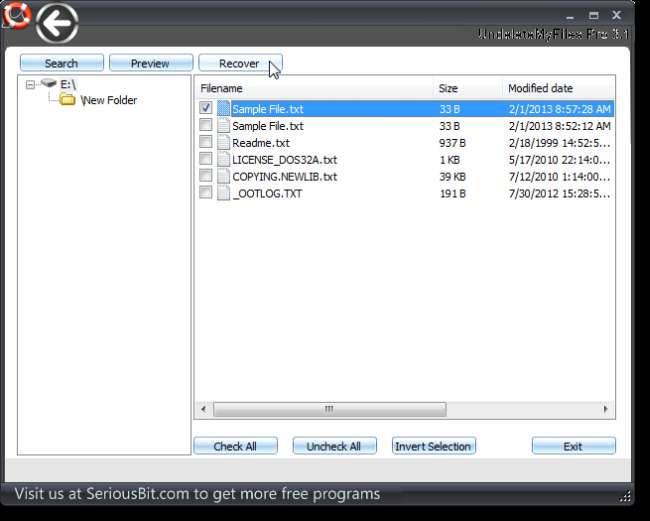Screen dimensions: 650x521
Task: Click the _OOTLOG.TXT file icon
Action: pos(223,193)
